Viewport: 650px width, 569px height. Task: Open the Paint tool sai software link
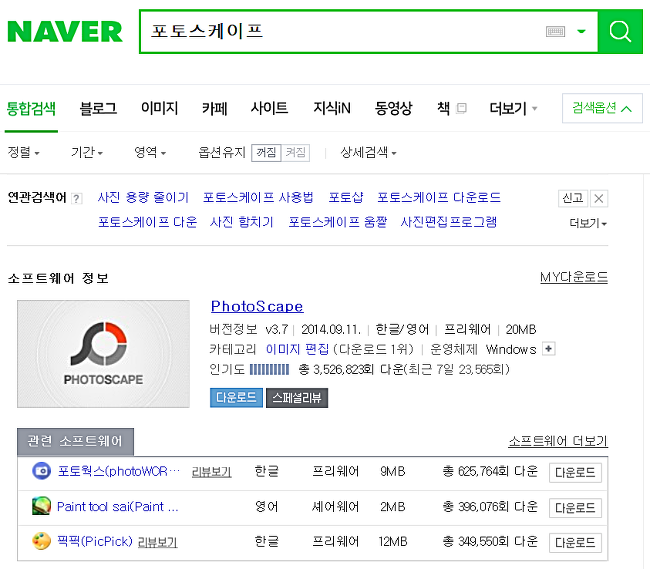[x=118, y=506]
